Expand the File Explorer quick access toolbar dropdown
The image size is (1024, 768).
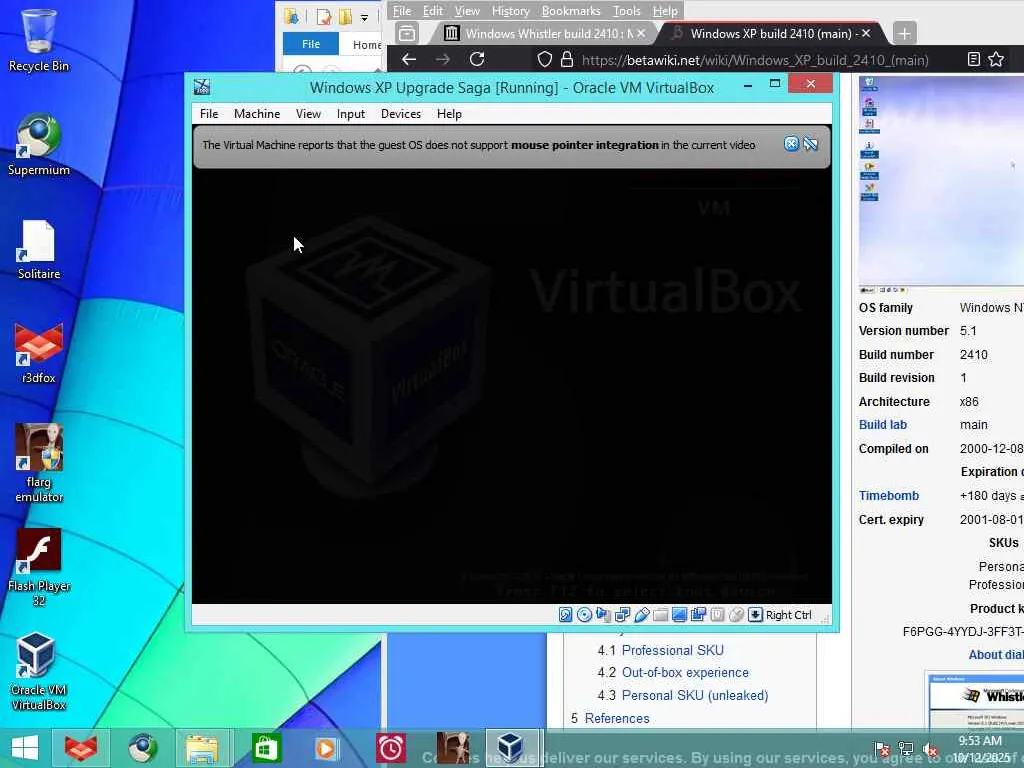pos(364,18)
